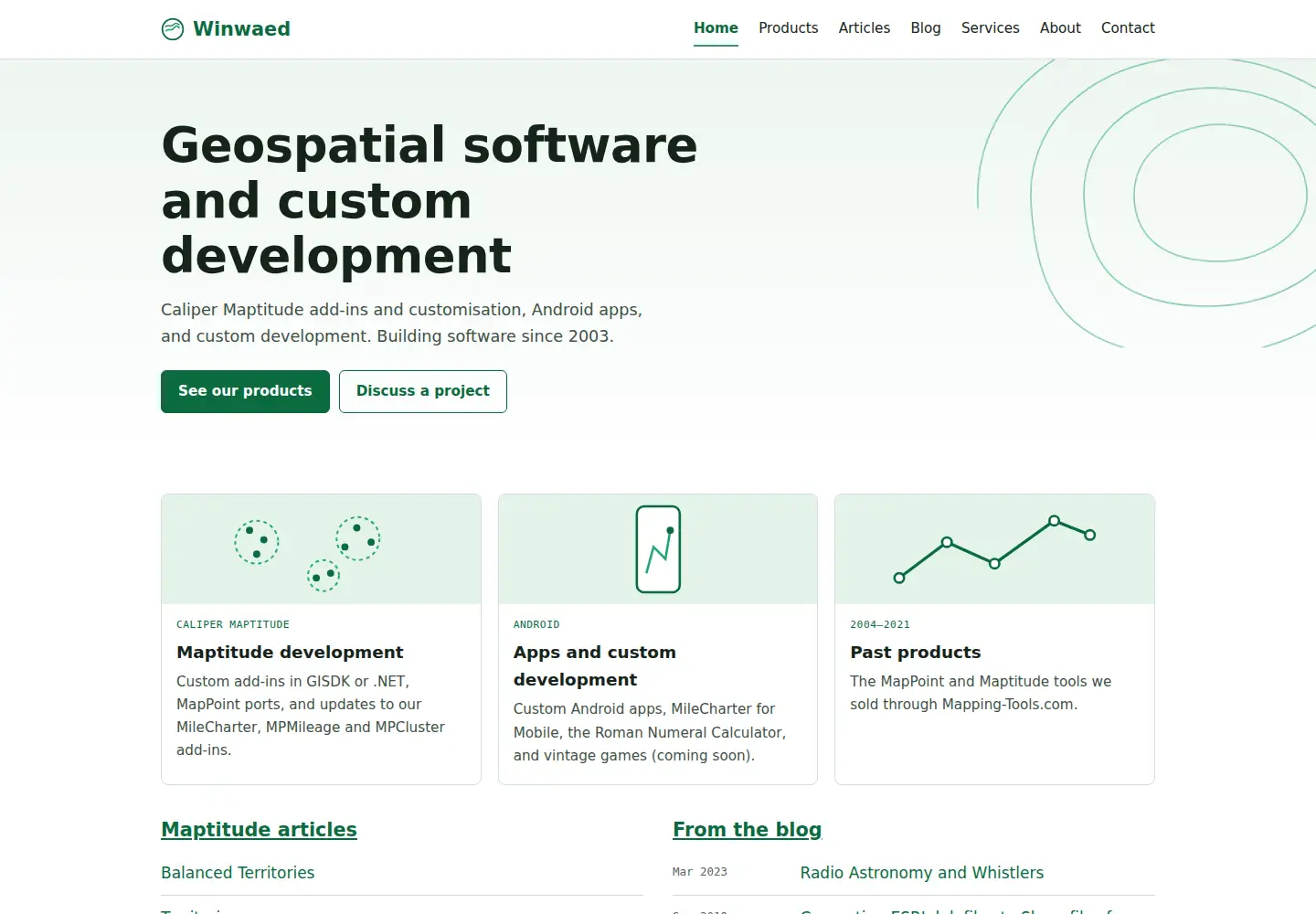
Task: Click the 2004–2021 label
Action: point(880,625)
